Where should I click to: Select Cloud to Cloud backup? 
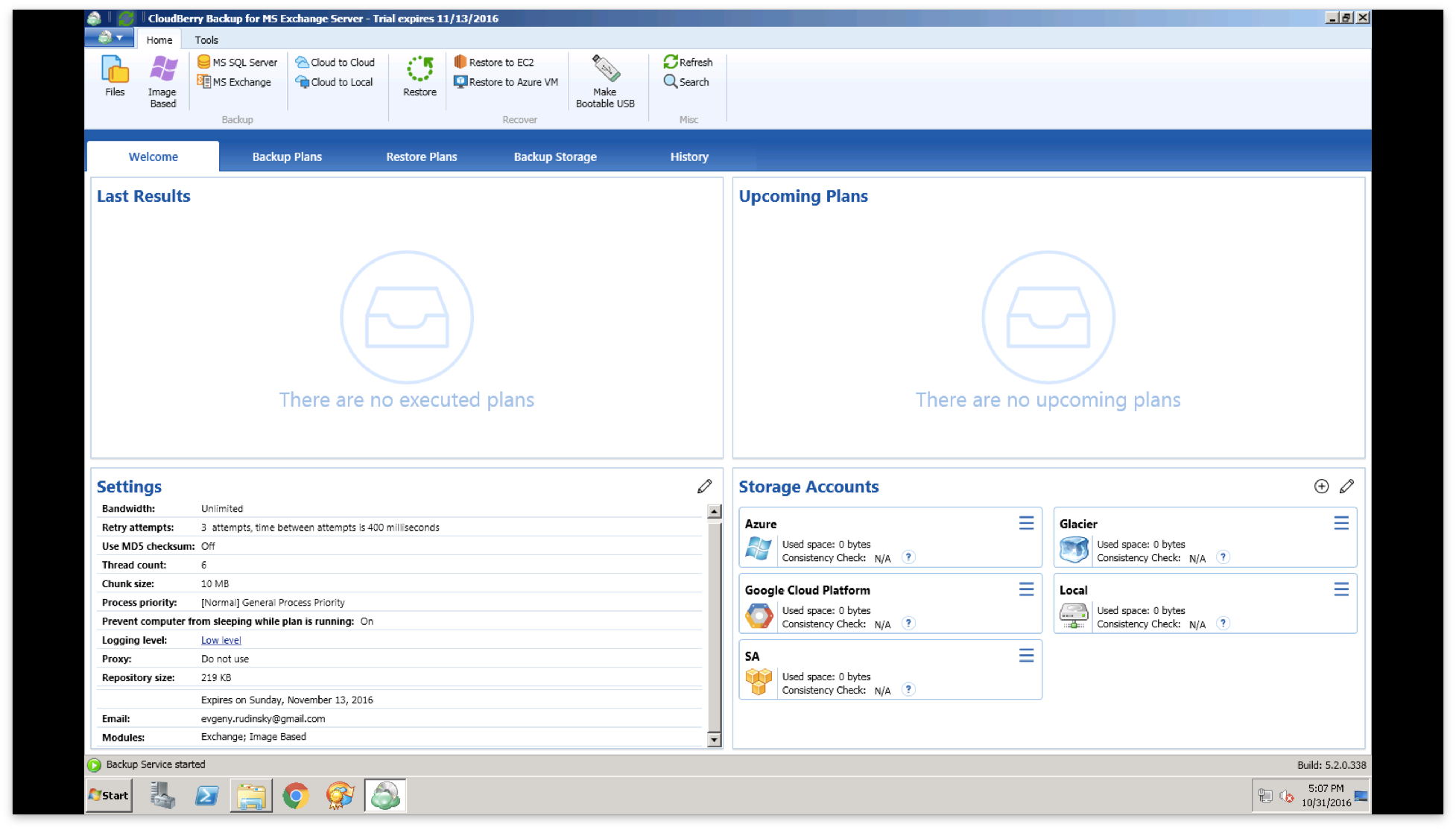point(335,63)
